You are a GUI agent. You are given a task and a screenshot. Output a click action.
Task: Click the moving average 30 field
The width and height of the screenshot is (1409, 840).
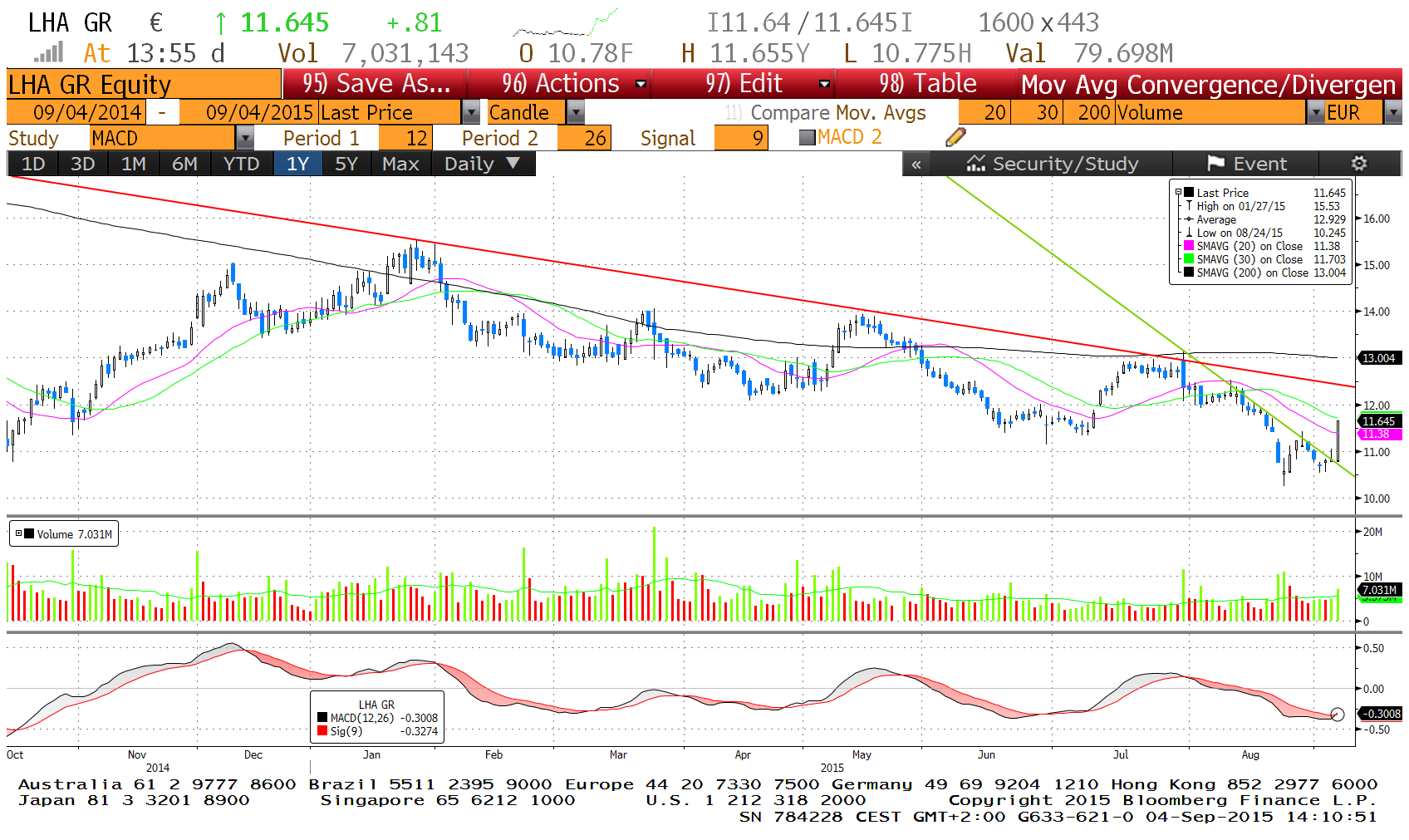coord(1037,112)
